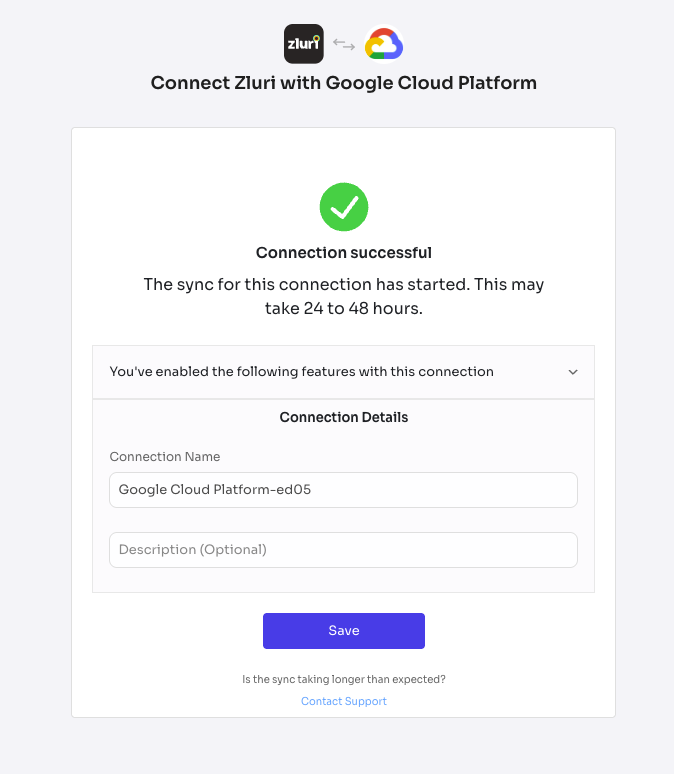Click the Save button label text
The width and height of the screenshot is (674, 774).
[x=344, y=630]
